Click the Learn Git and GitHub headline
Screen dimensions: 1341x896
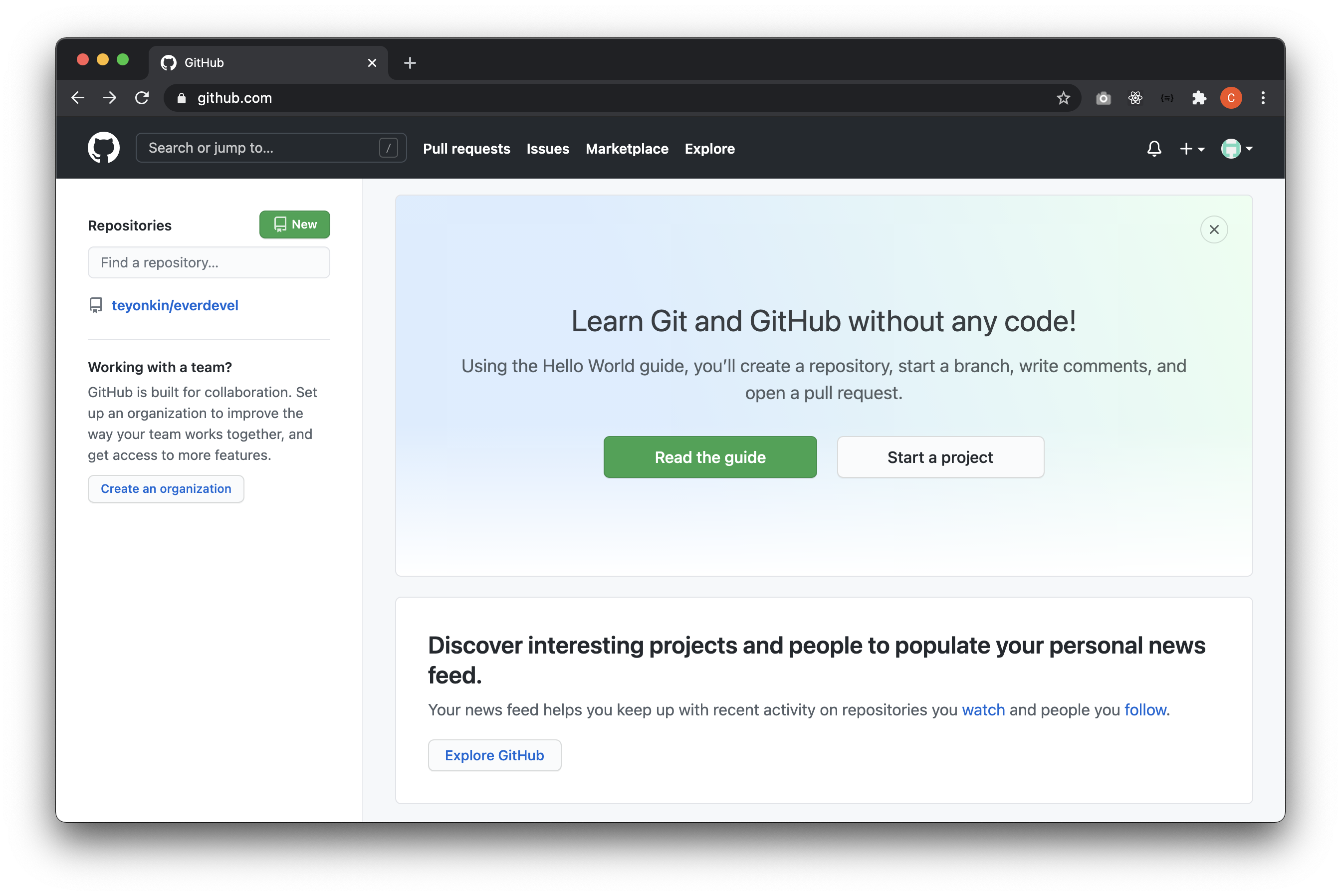[x=823, y=321]
